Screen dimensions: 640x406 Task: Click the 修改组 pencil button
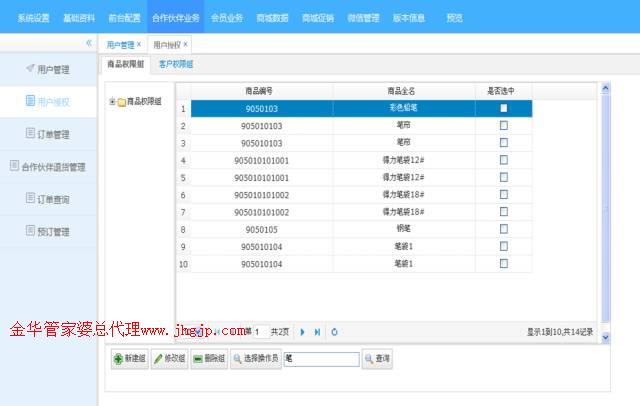click(169, 359)
